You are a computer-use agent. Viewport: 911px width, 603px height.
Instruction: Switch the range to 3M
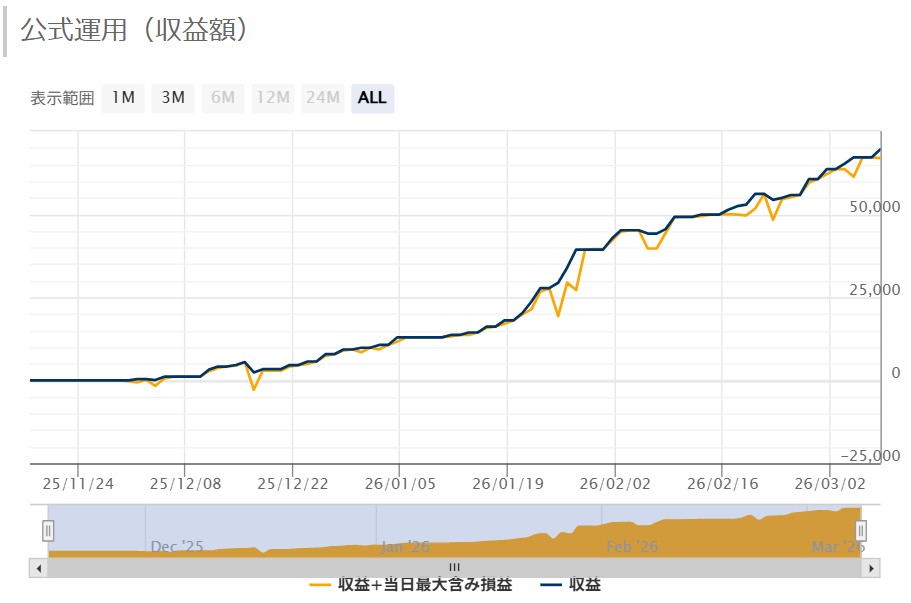pos(173,98)
